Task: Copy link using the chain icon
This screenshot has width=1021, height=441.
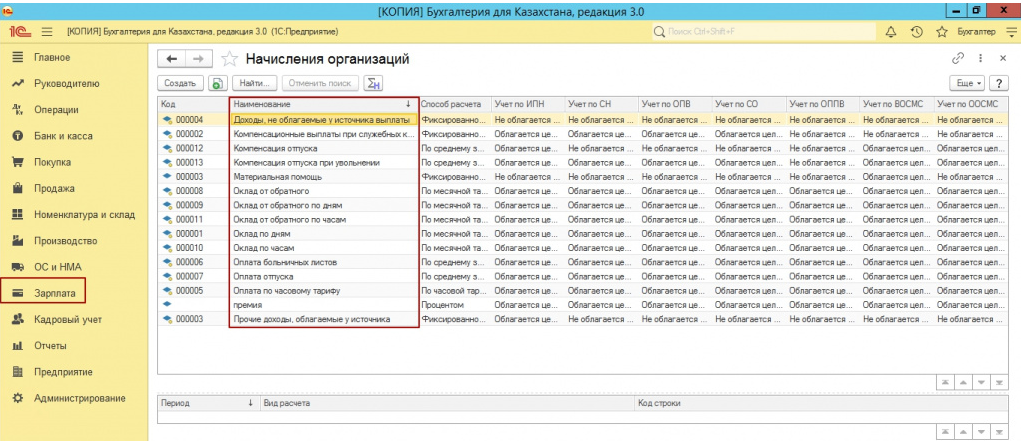Action: point(957,60)
